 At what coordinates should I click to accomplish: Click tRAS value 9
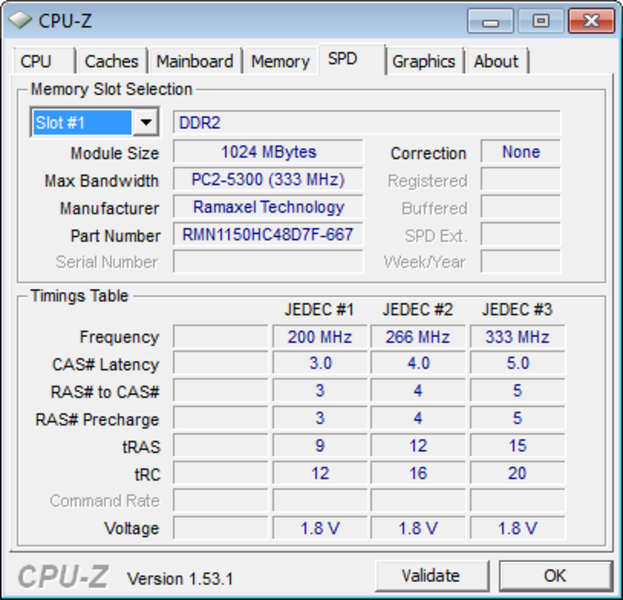(x=320, y=446)
